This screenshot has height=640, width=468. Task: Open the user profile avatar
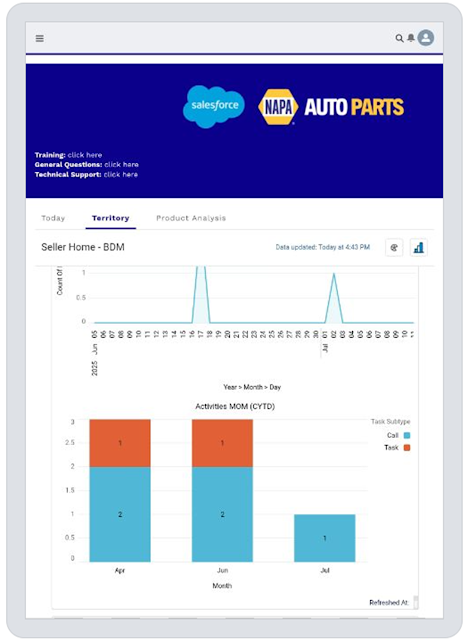426,38
